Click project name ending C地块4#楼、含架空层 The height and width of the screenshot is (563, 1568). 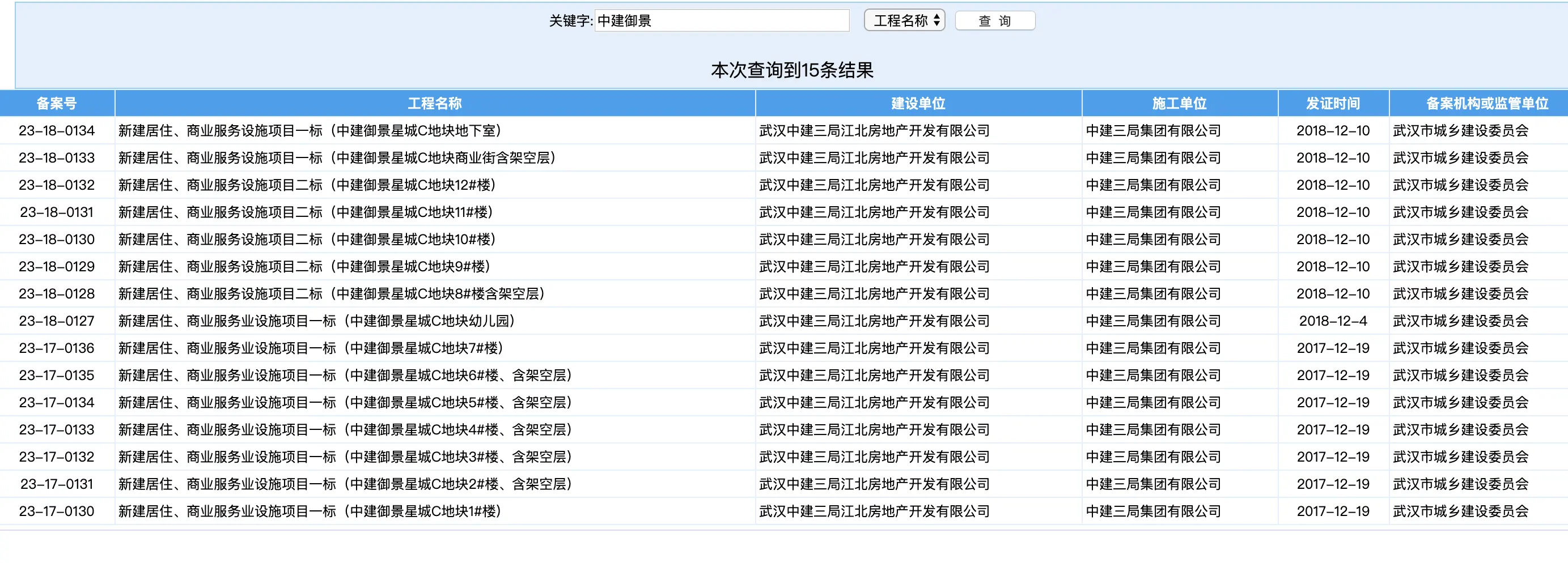(347, 430)
